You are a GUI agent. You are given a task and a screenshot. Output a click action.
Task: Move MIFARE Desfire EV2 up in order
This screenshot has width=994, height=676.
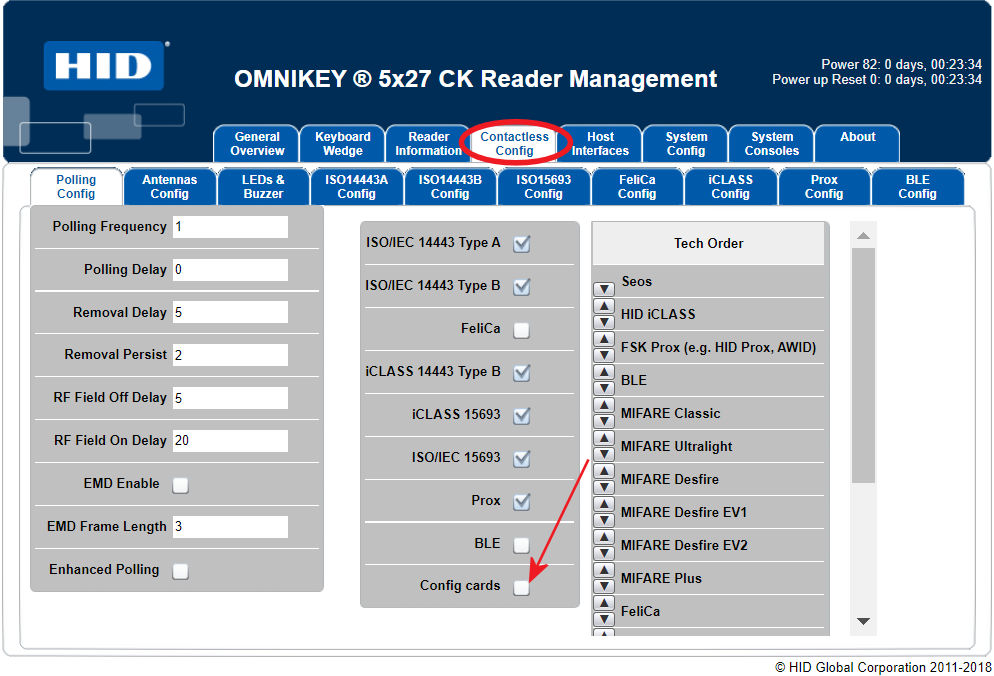604,536
